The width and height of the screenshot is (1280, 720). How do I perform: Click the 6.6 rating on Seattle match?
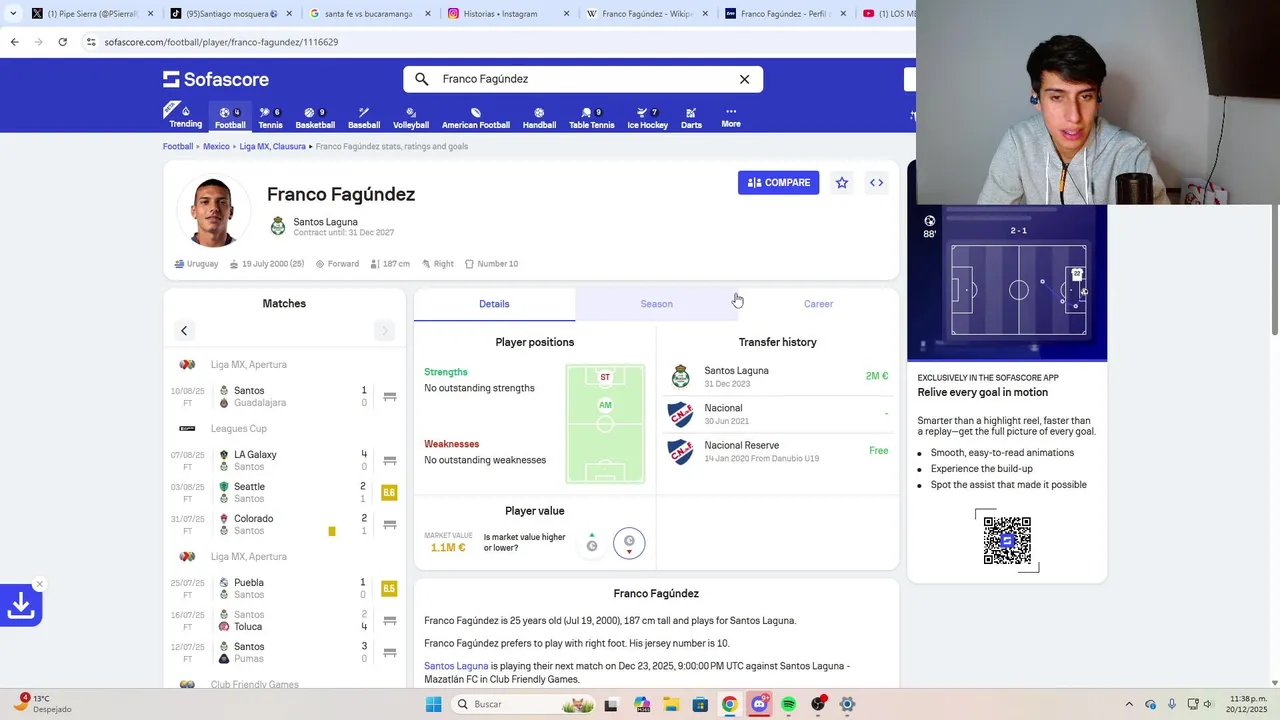[389, 493]
